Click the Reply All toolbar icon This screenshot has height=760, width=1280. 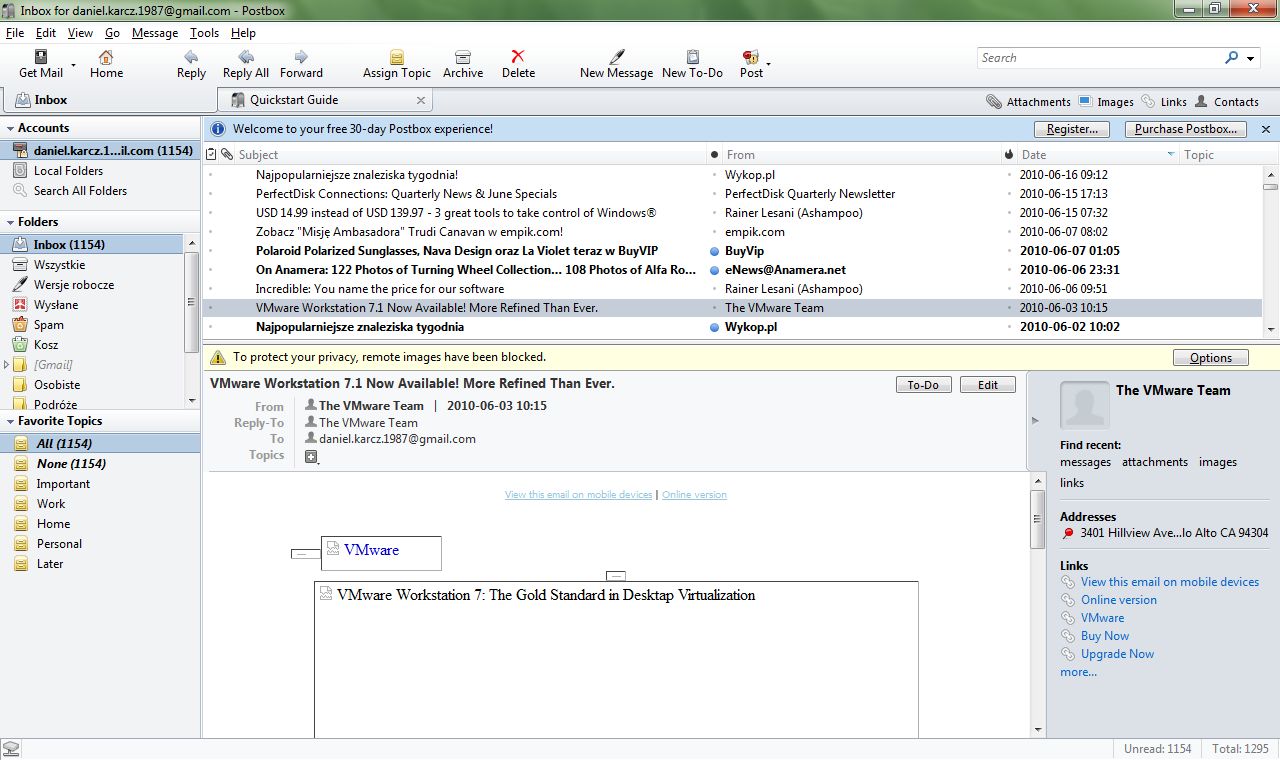pyautogui.click(x=246, y=57)
